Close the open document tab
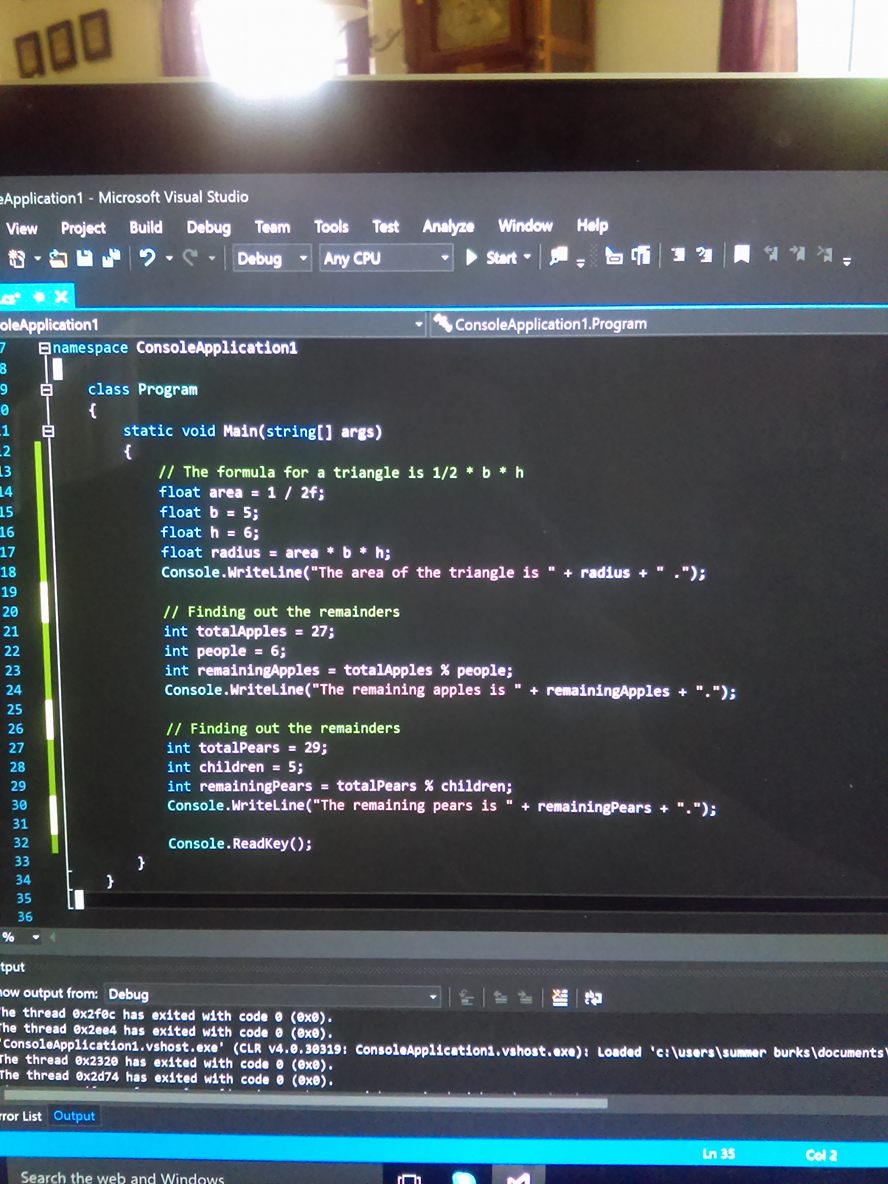This screenshot has width=888, height=1184. (x=61, y=296)
